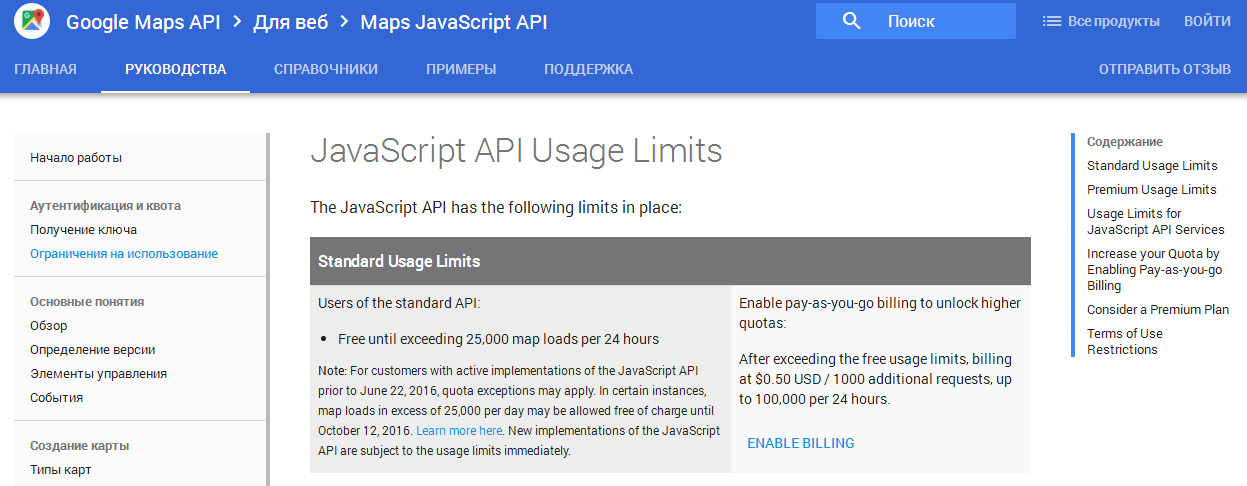Open the Google Maps API breadcrumb
1247x486 pixels.
click(x=143, y=22)
